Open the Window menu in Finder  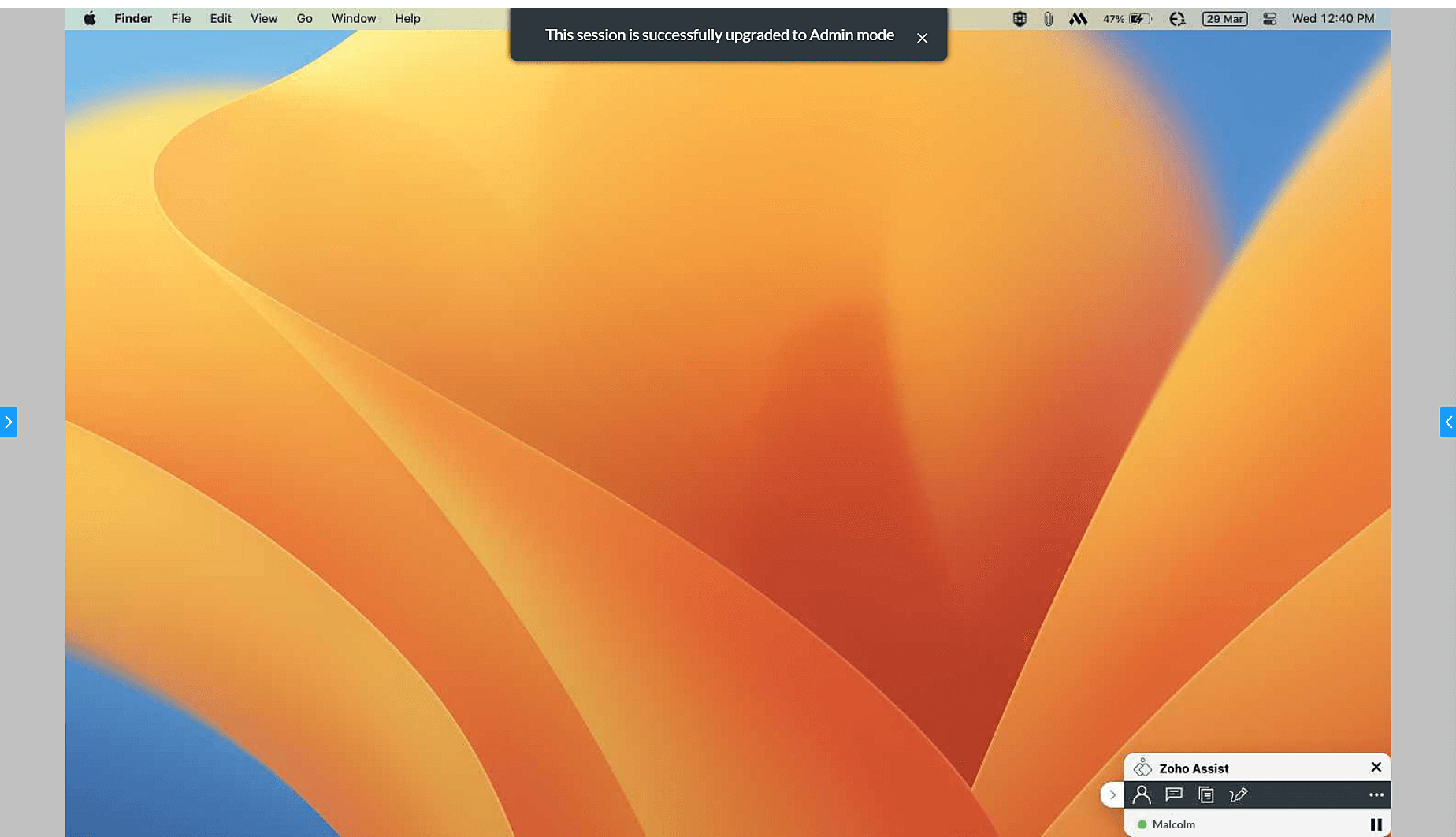click(353, 18)
